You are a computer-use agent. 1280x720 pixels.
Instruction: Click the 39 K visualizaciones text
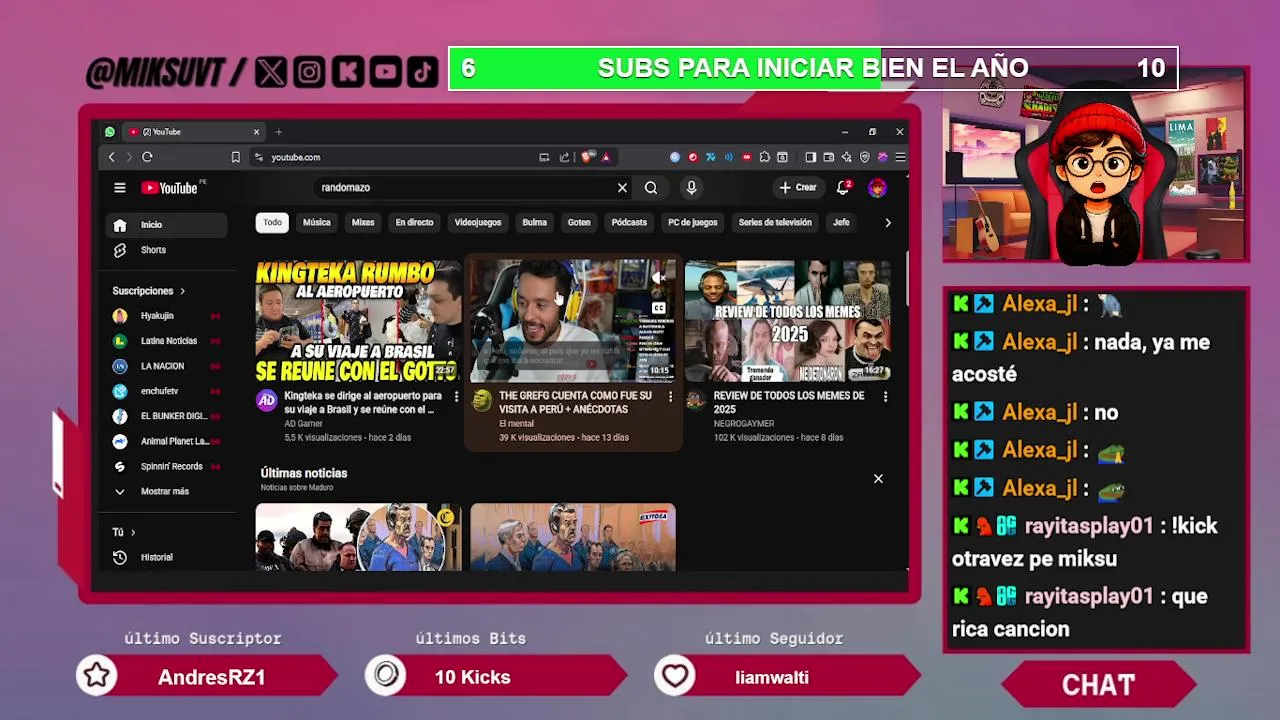pyautogui.click(x=537, y=438)
